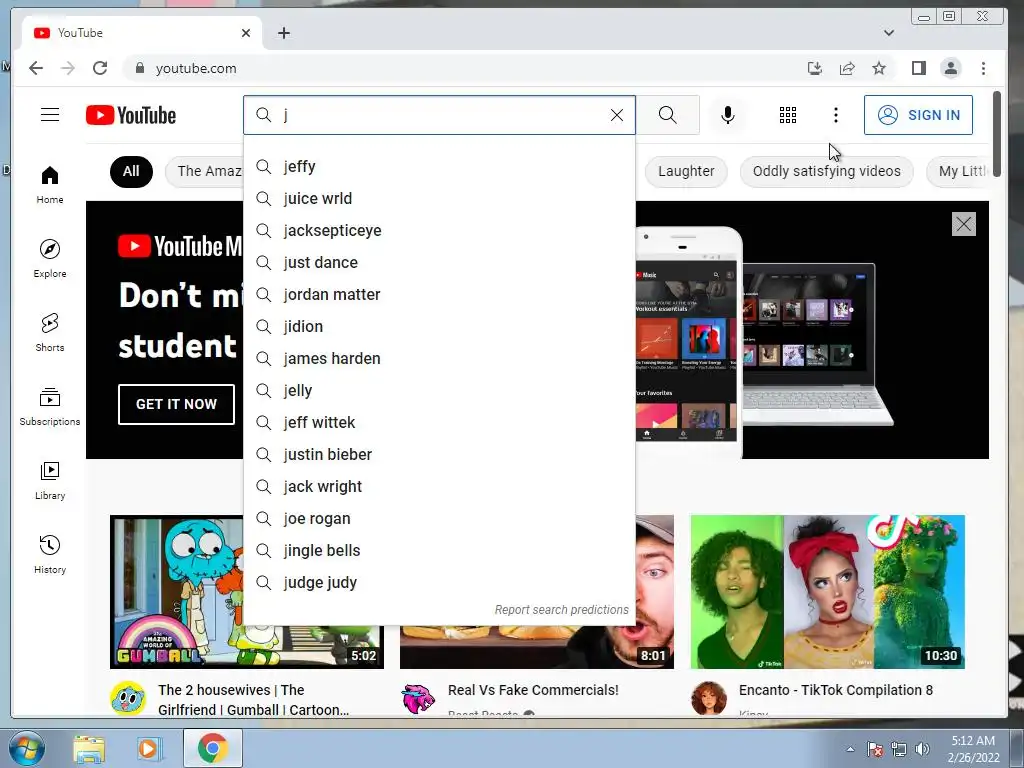Viewport: 1024px width, 768px height.
Task: Clear the search box with the X
Action: click(616, 115)
